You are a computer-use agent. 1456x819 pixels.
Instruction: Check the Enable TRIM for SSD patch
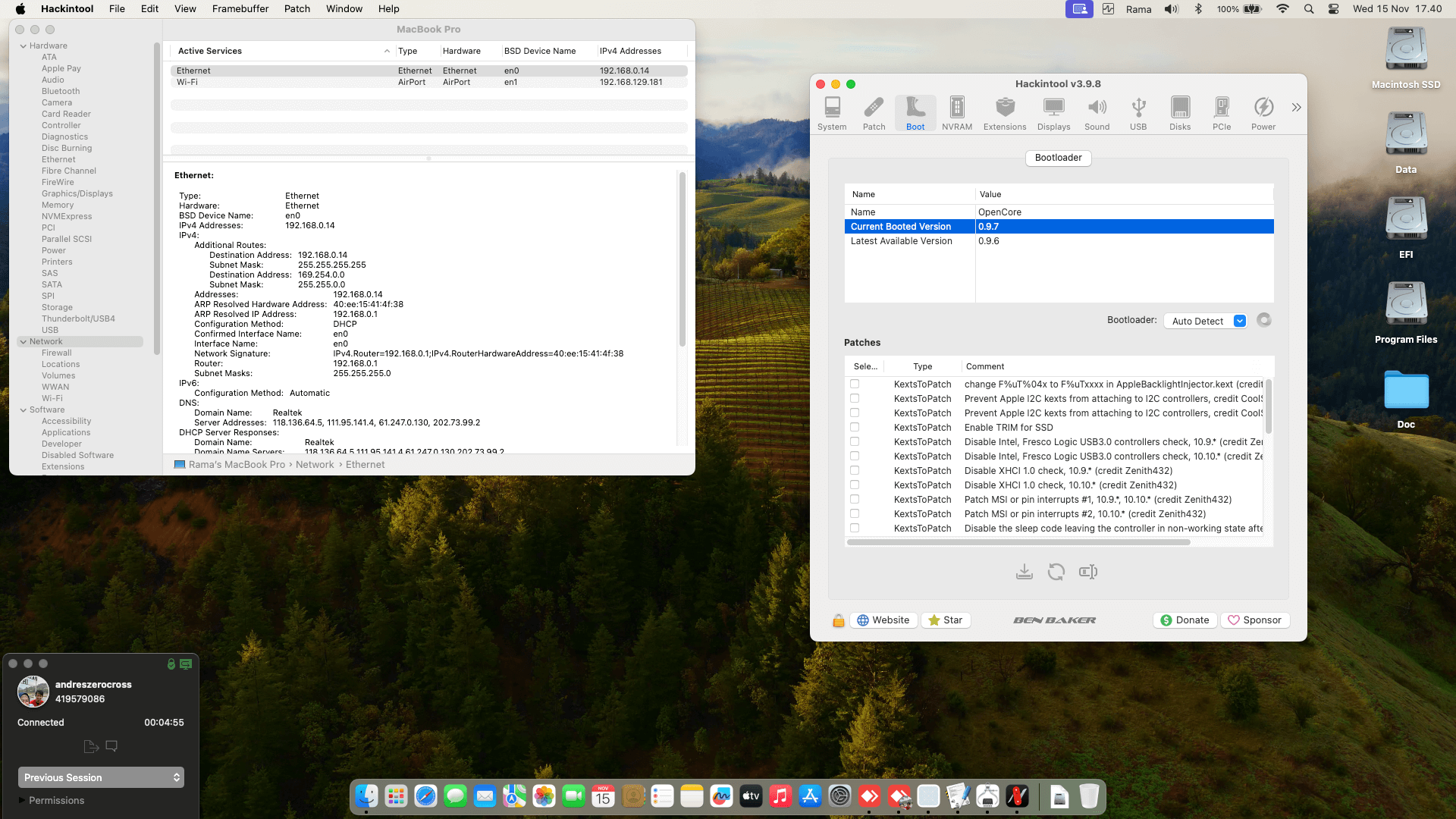[855, 428]
